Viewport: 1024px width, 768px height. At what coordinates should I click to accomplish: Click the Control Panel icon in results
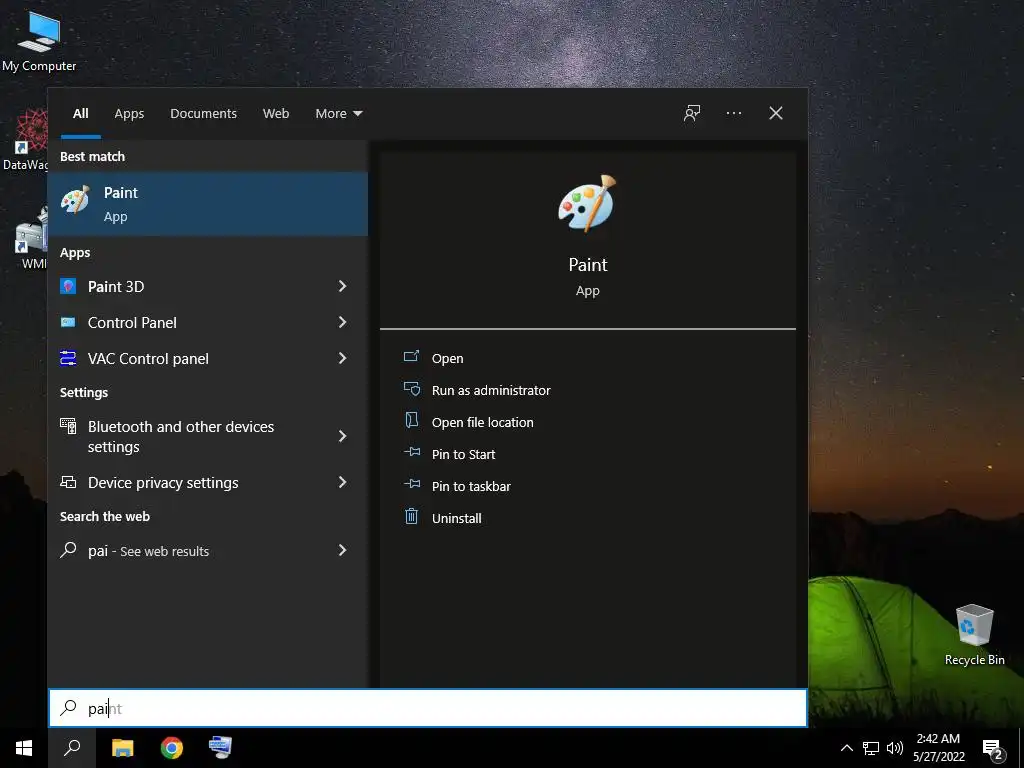pos(68,322)
